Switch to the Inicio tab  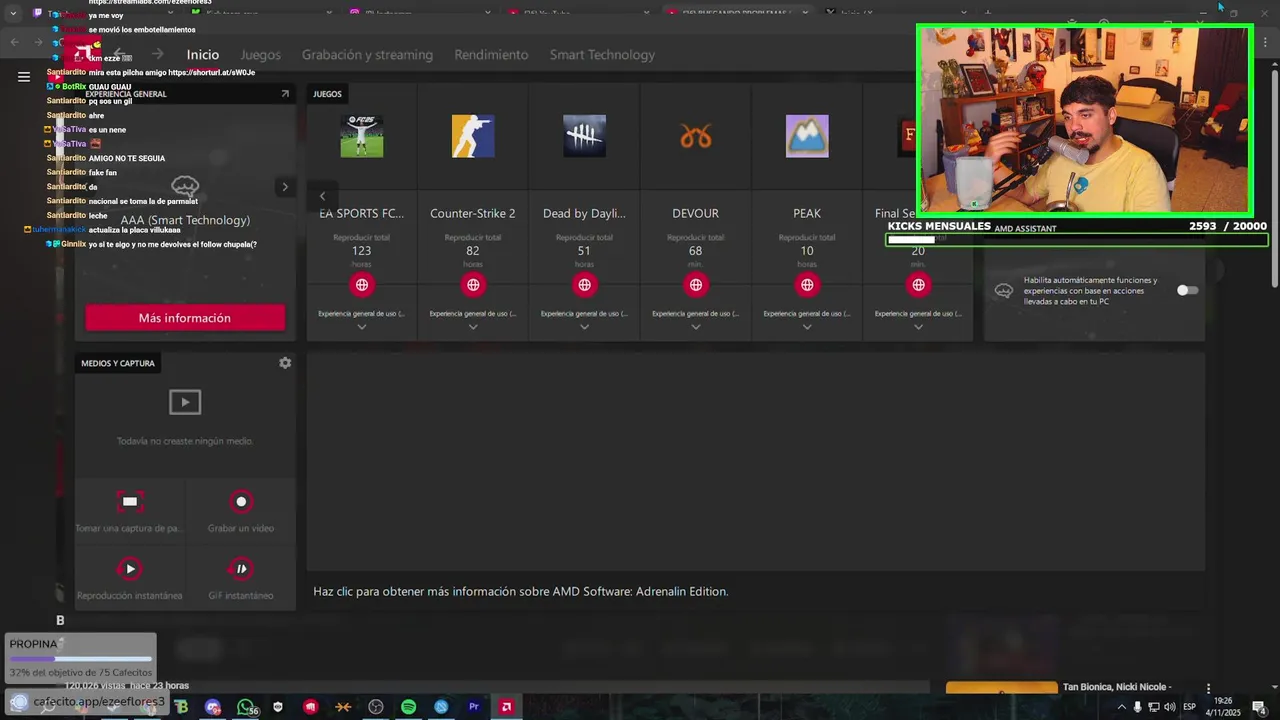pos(202,54)
